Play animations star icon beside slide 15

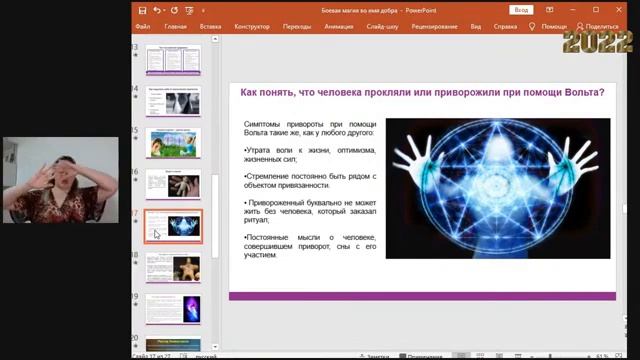coord(136,138)
